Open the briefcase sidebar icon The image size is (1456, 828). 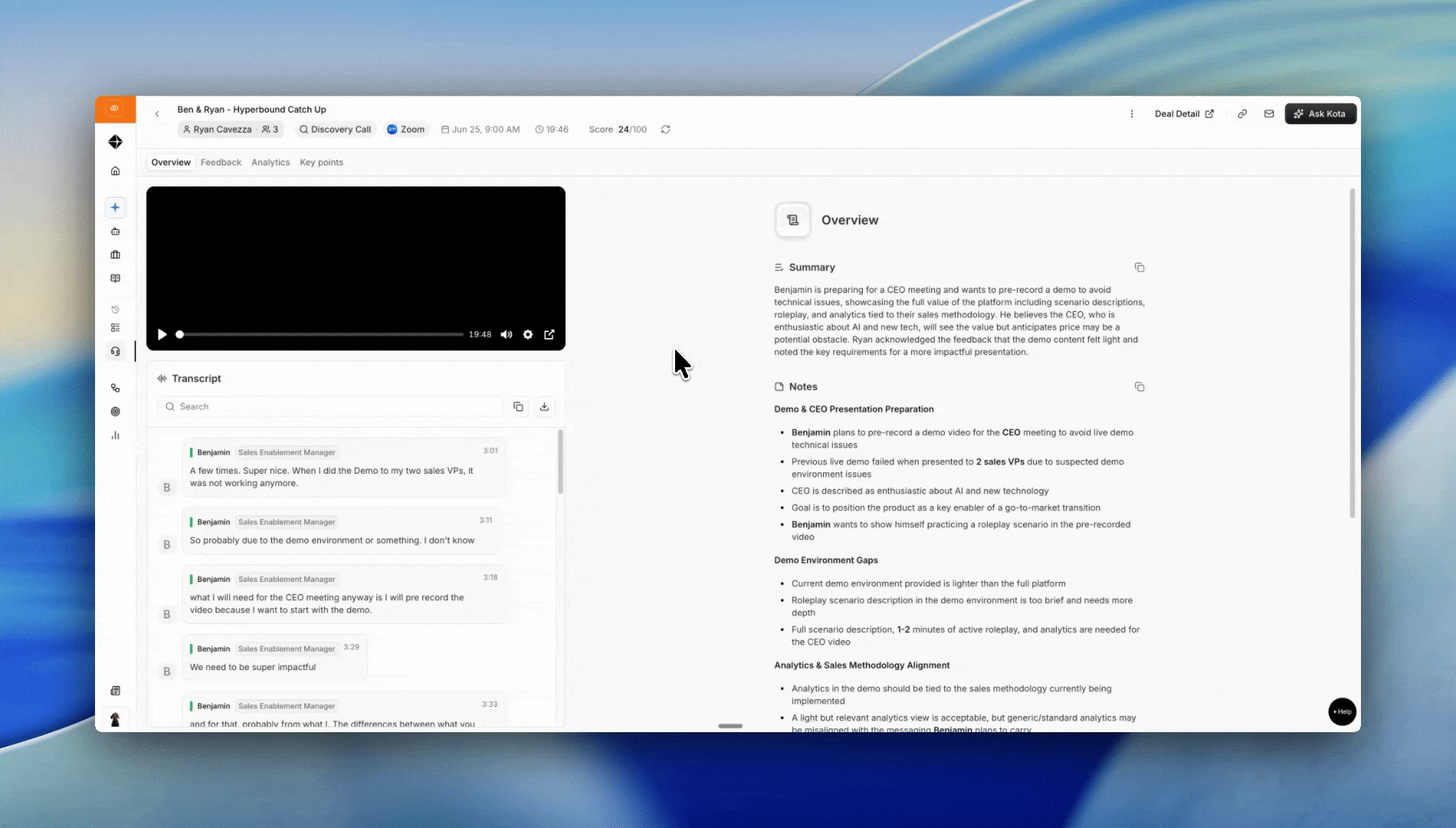[115, 255]
